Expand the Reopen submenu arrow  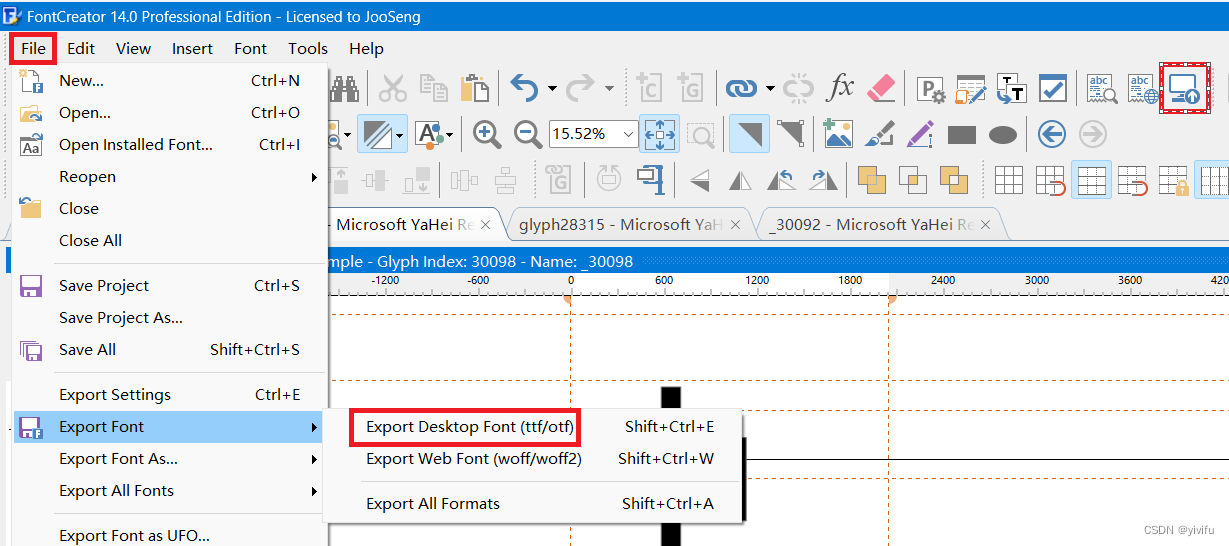314,177
